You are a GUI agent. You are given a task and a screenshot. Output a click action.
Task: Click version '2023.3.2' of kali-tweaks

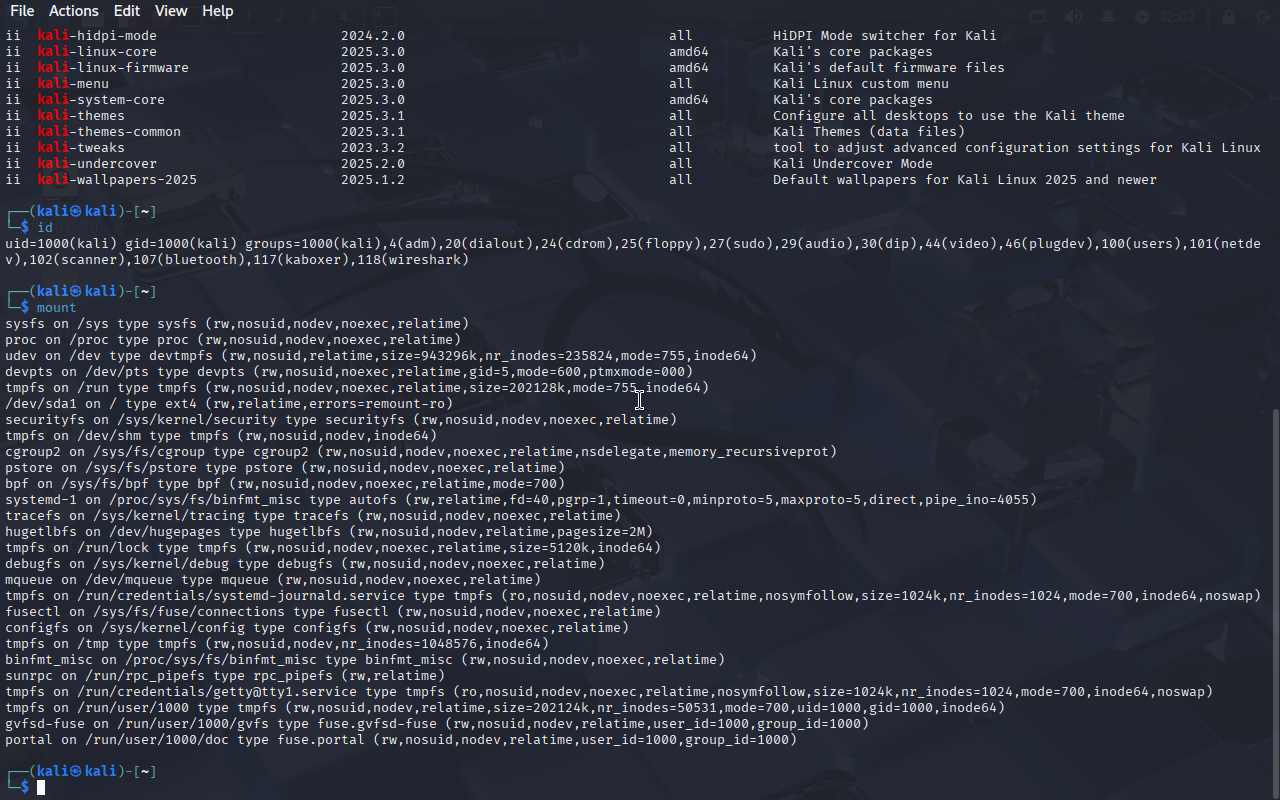tap(373, 148)
